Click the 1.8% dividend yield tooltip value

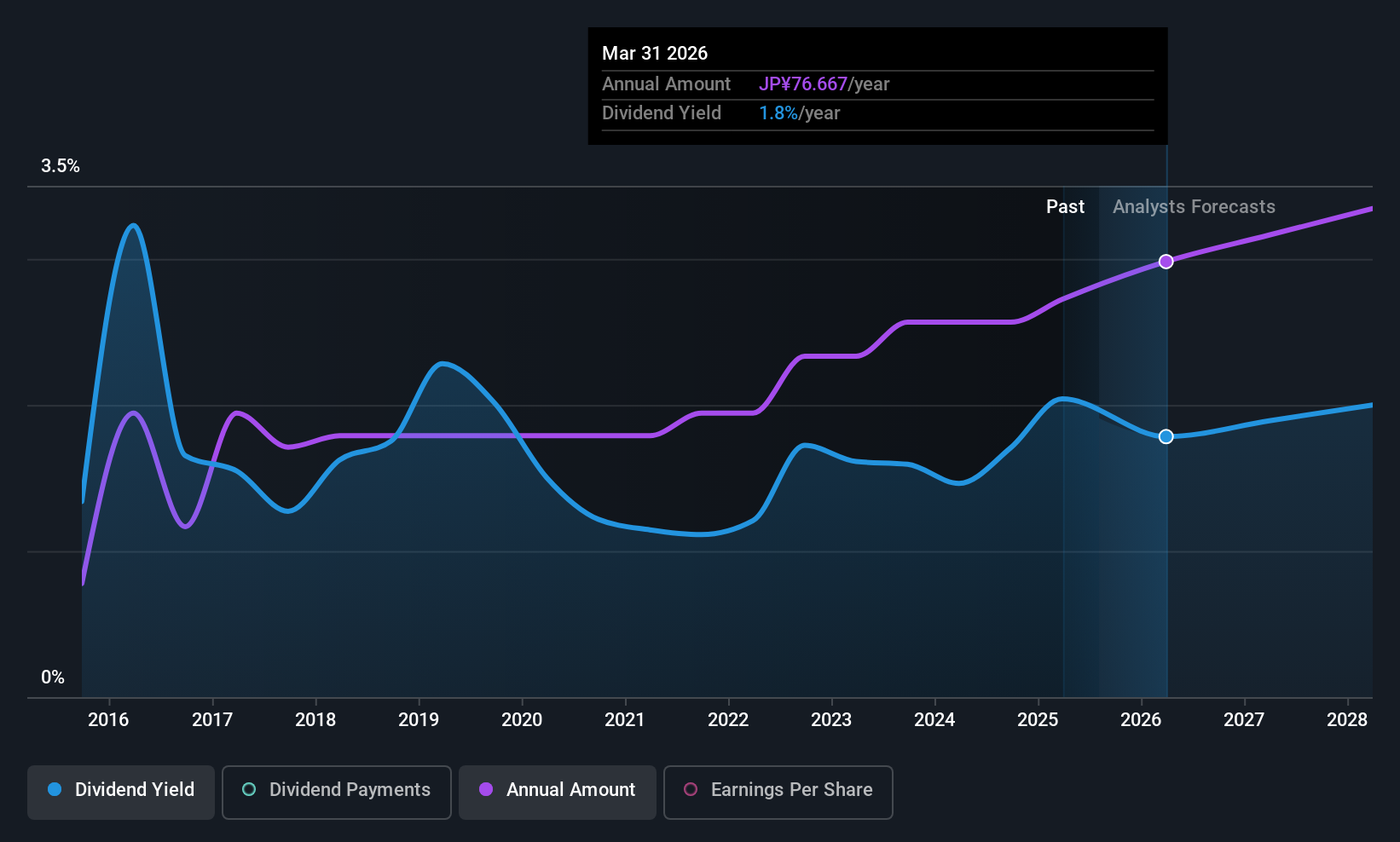point(778,113)
